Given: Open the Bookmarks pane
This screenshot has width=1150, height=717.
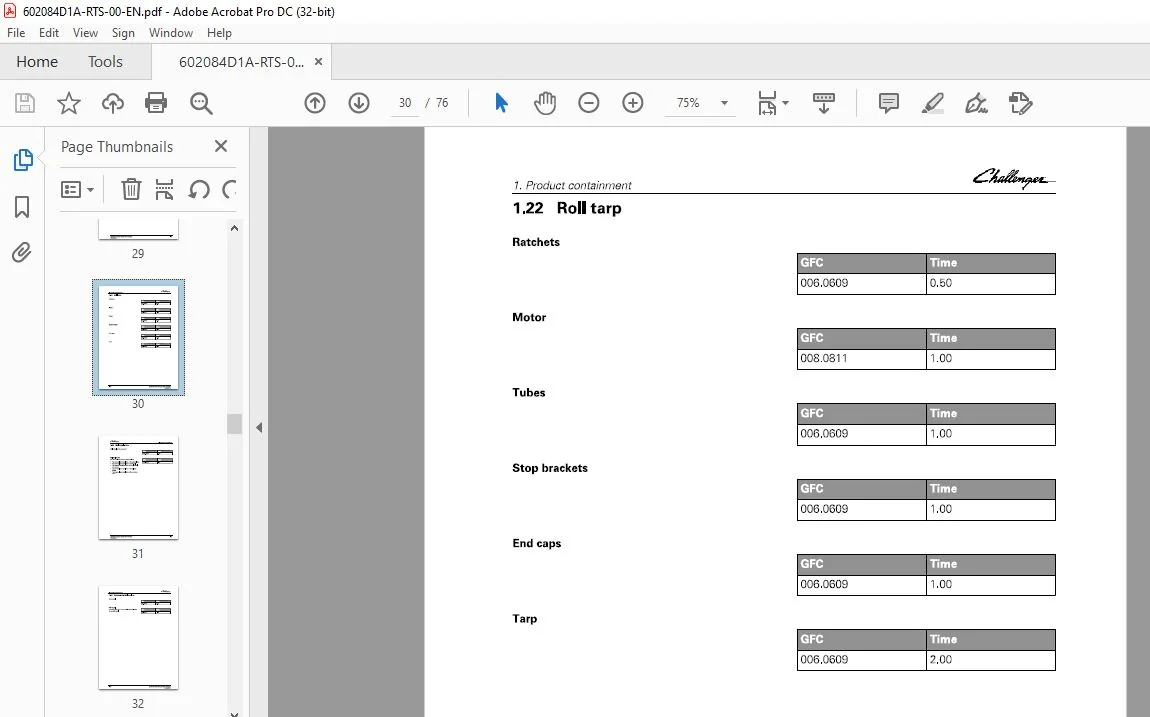Looking at the screenshot, I should [x=22, y=207].
